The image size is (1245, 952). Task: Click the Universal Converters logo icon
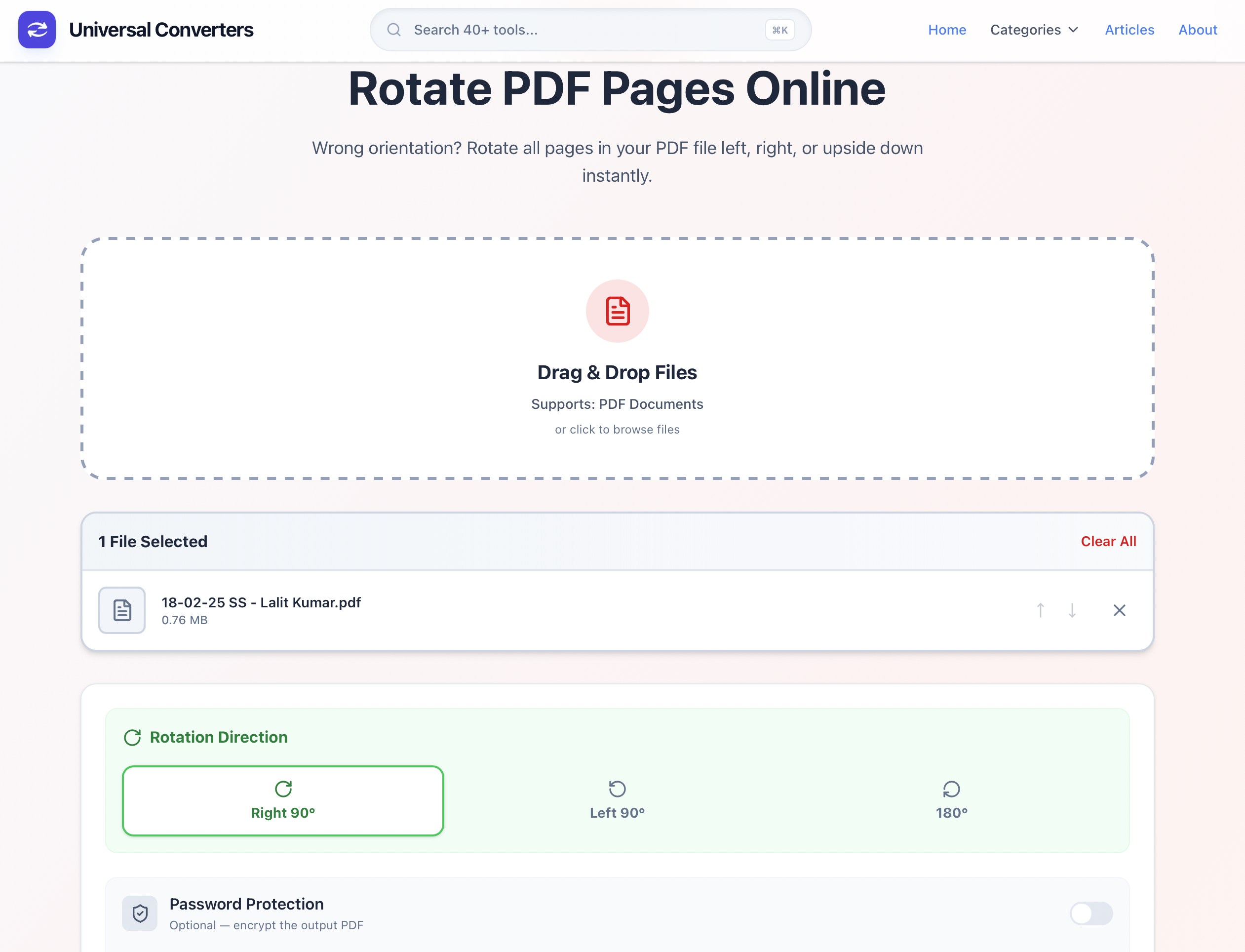[x=37, y=30]
